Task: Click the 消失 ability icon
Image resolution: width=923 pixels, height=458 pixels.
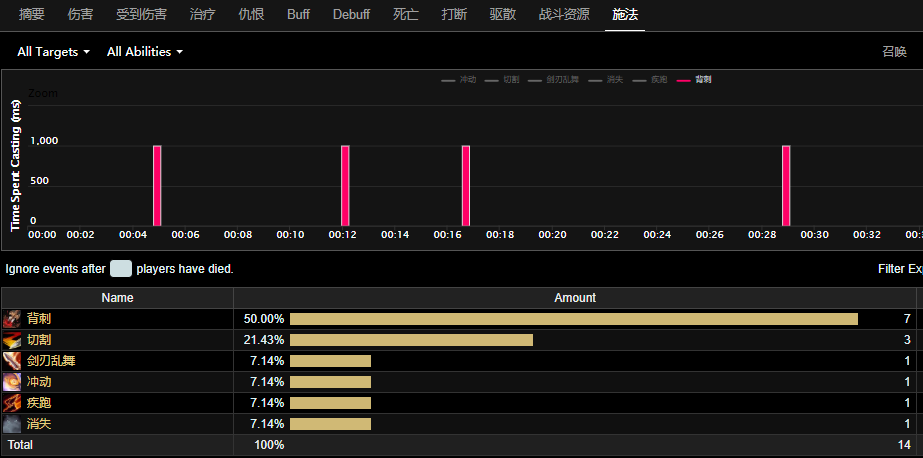Action: 12,424
